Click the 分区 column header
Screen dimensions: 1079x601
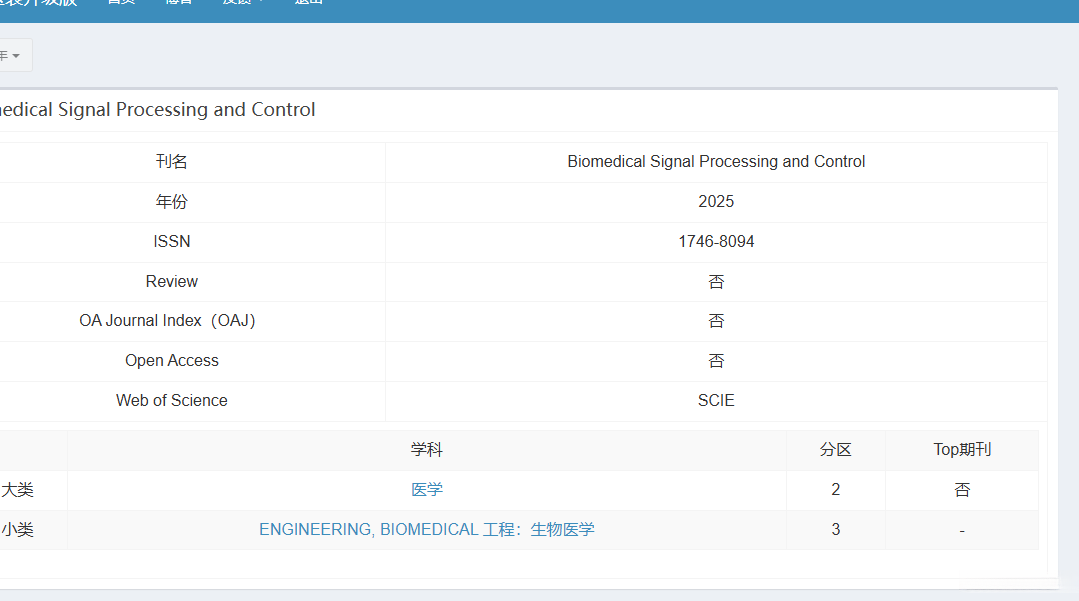tap(835, 450)
